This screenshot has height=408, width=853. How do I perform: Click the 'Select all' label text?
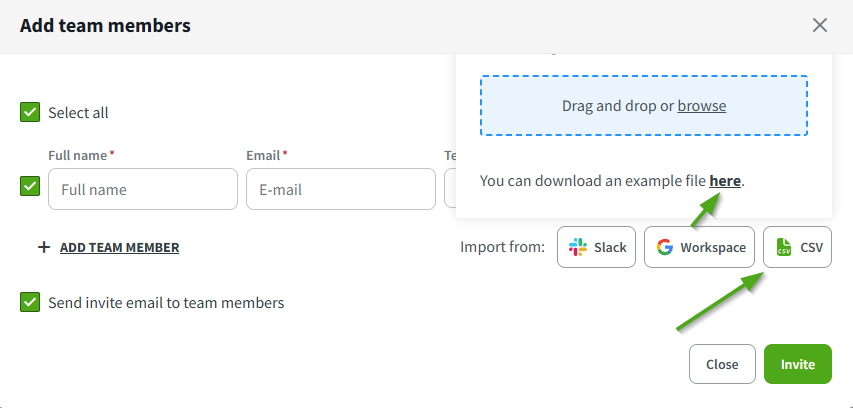click(78, 113)
